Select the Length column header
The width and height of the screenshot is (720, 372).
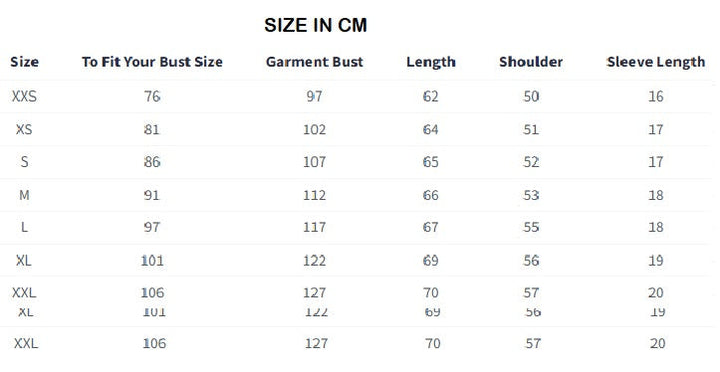click(431, 62)
